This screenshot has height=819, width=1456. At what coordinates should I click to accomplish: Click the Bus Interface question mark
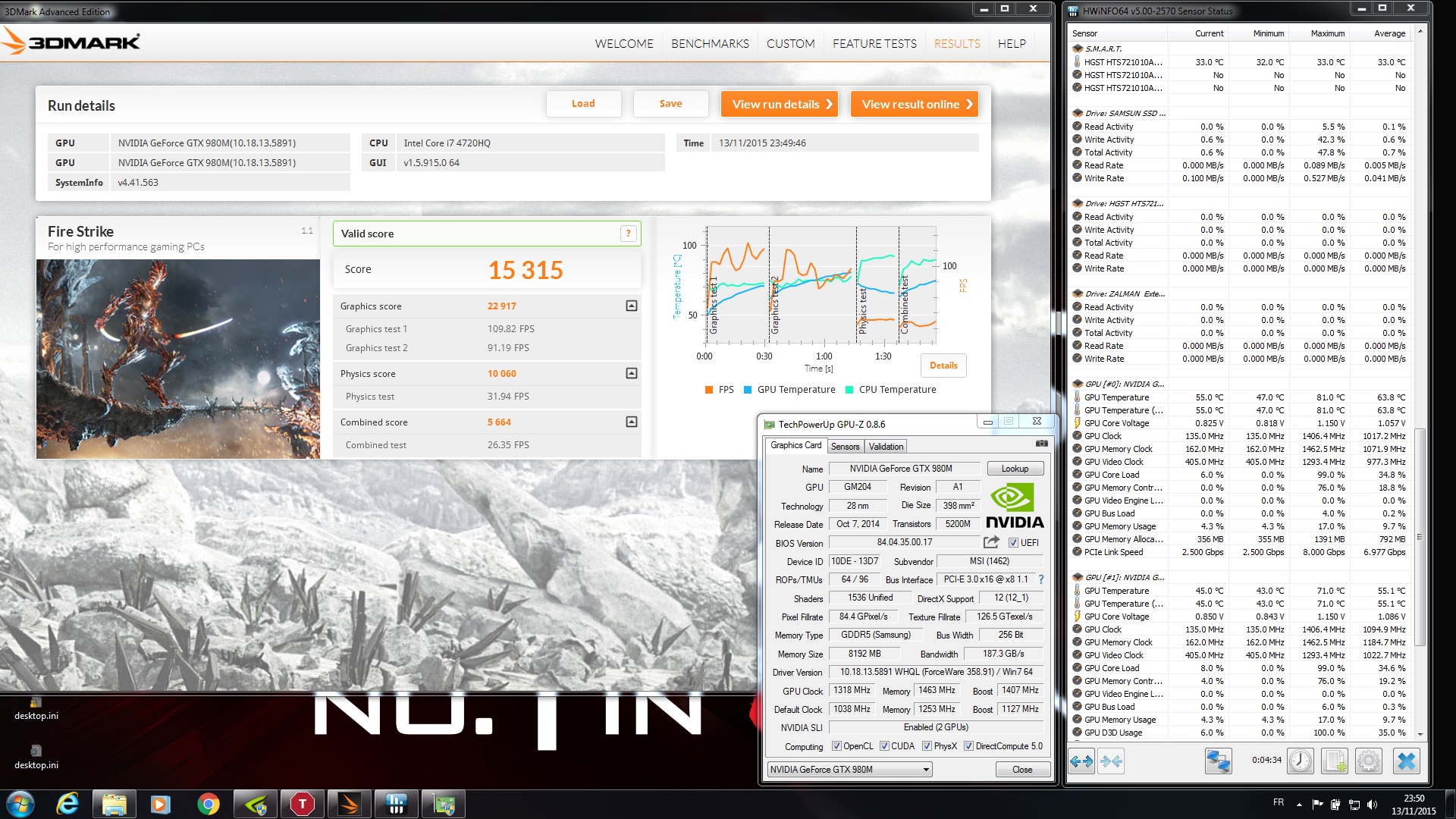pyautogui.click(x=1041, y=579)
